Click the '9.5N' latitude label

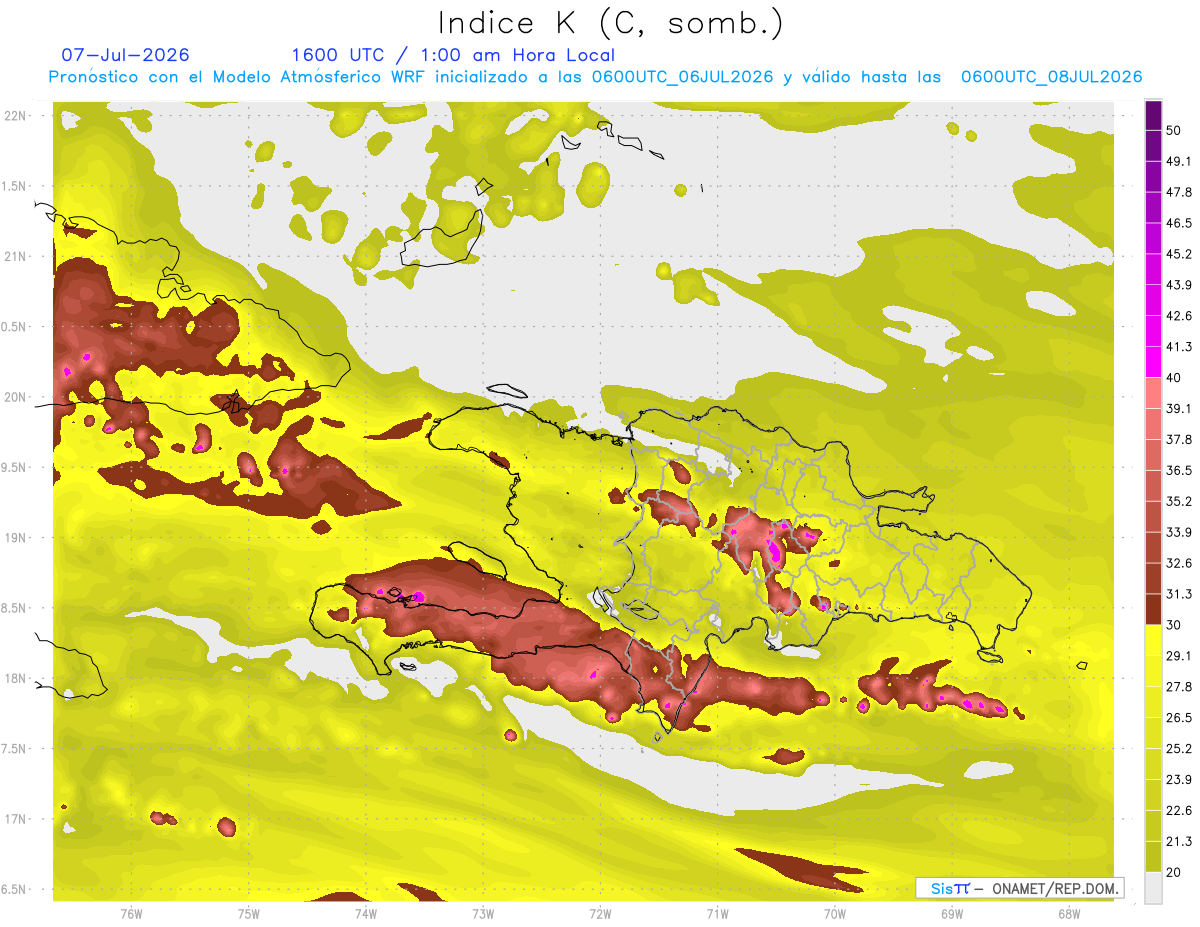click(x=15, y=467)
